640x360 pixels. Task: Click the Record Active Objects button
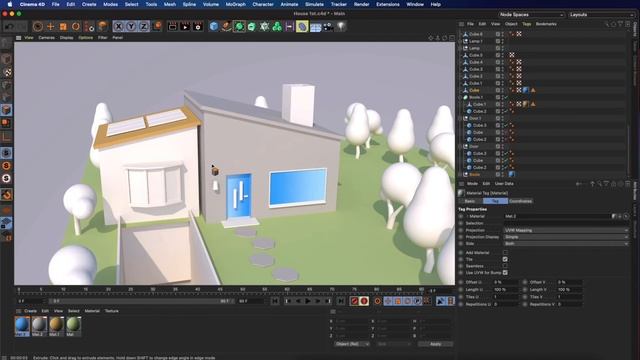coord(355,301)
